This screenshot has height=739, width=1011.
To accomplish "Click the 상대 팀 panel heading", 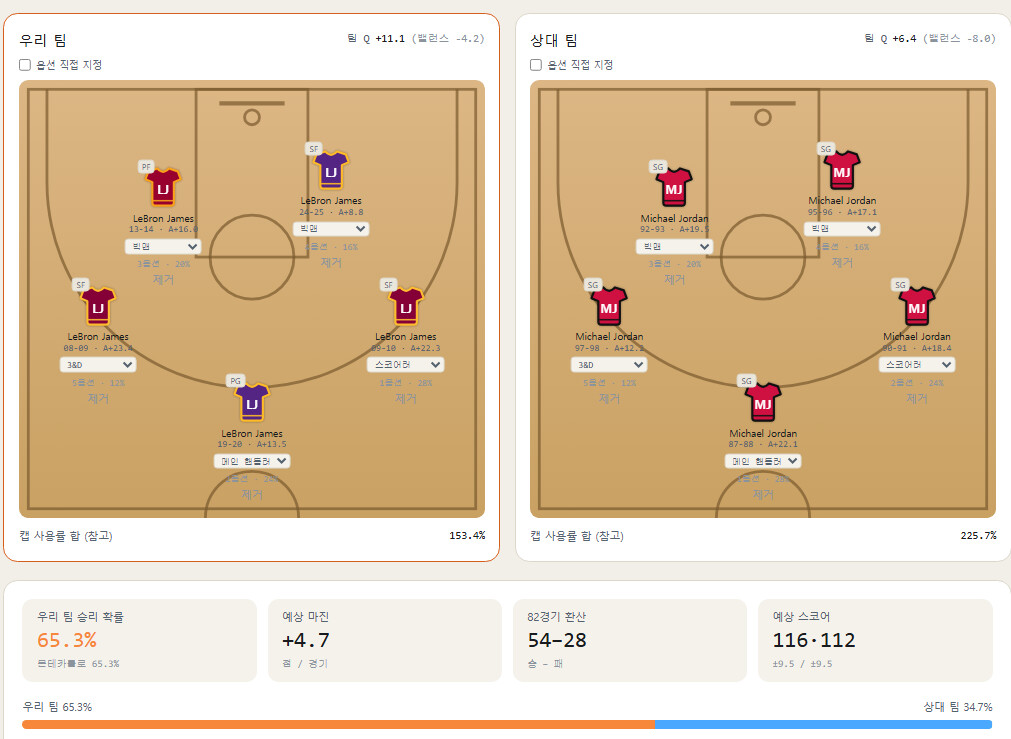I will pyautogui.click(x=554, y=40).
